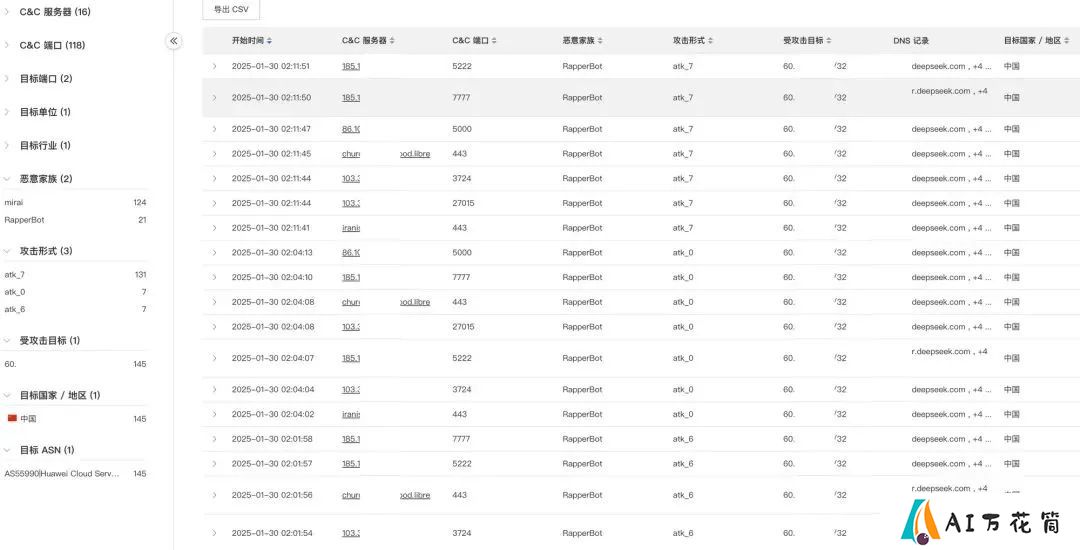Expand row 2025-01-30 02:11:41 details
Viewport: 1080px width, 550px height.
[x=214, y=228]
